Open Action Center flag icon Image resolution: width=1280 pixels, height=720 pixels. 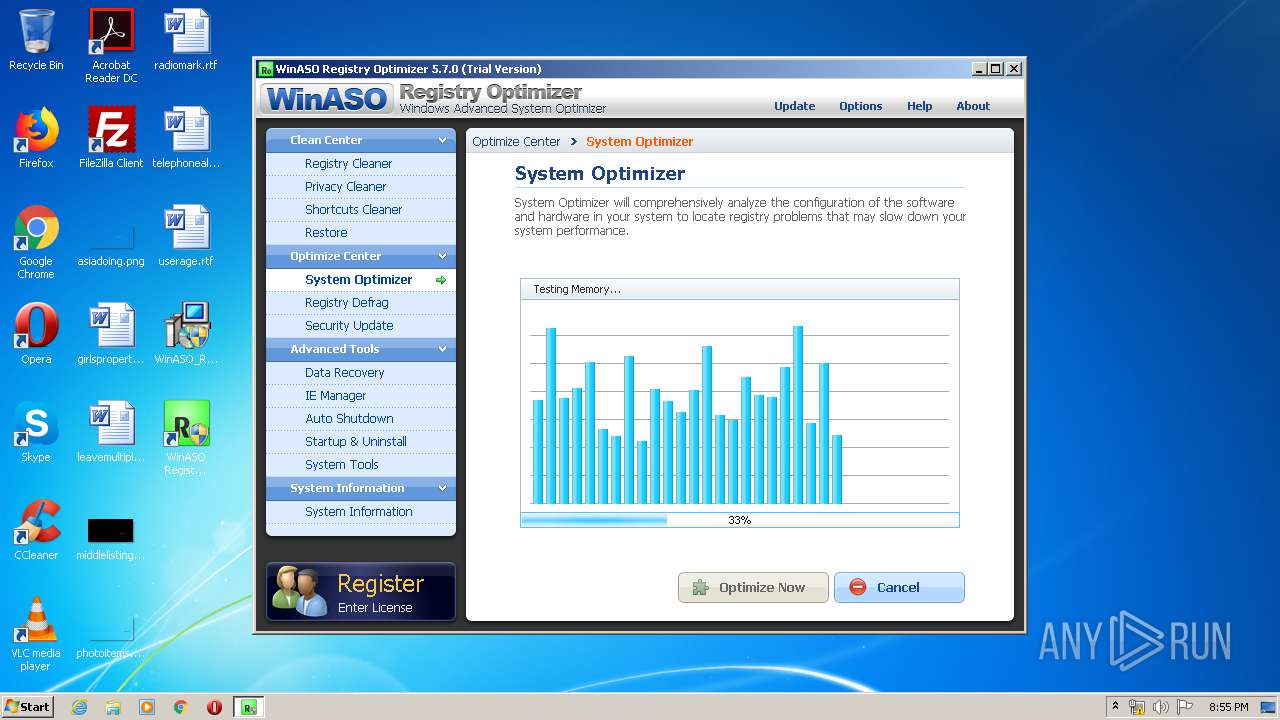1184,707
